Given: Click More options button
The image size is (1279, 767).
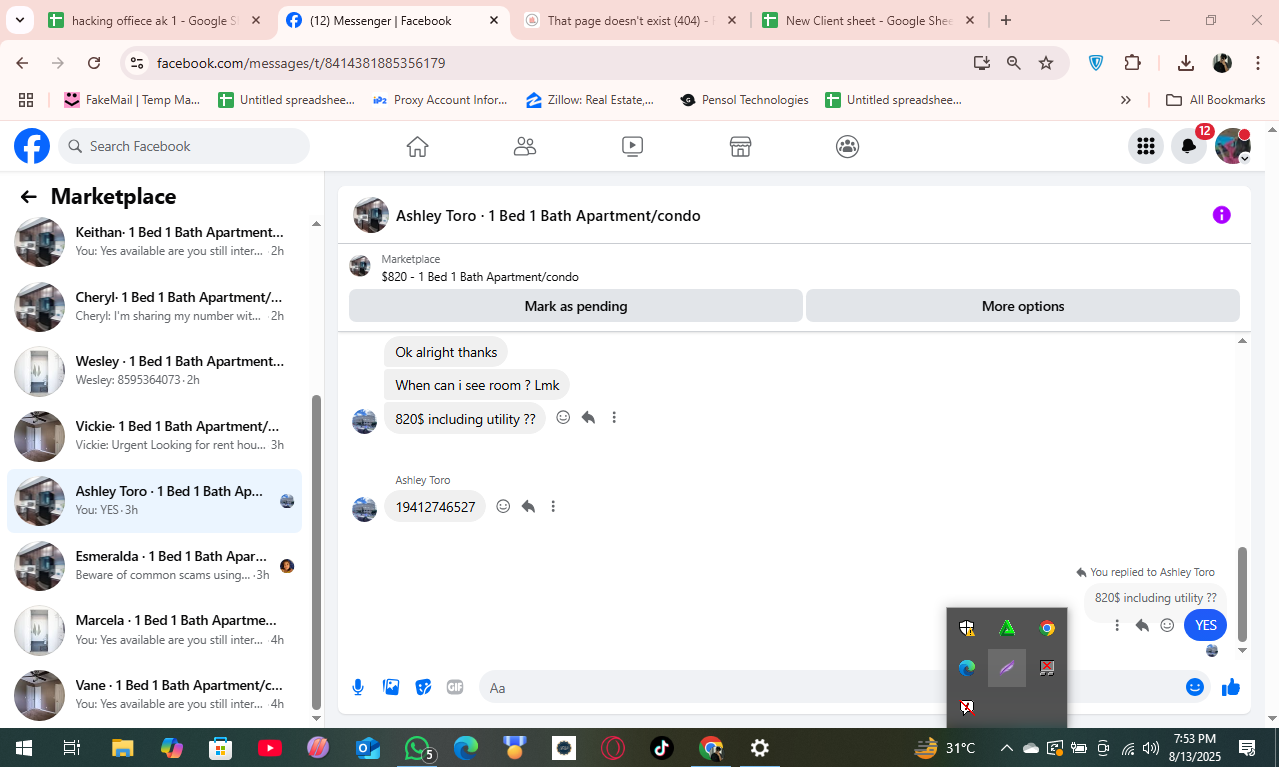Looking at the screenshot, I should pyautogui.click(x=1023, y=306).
